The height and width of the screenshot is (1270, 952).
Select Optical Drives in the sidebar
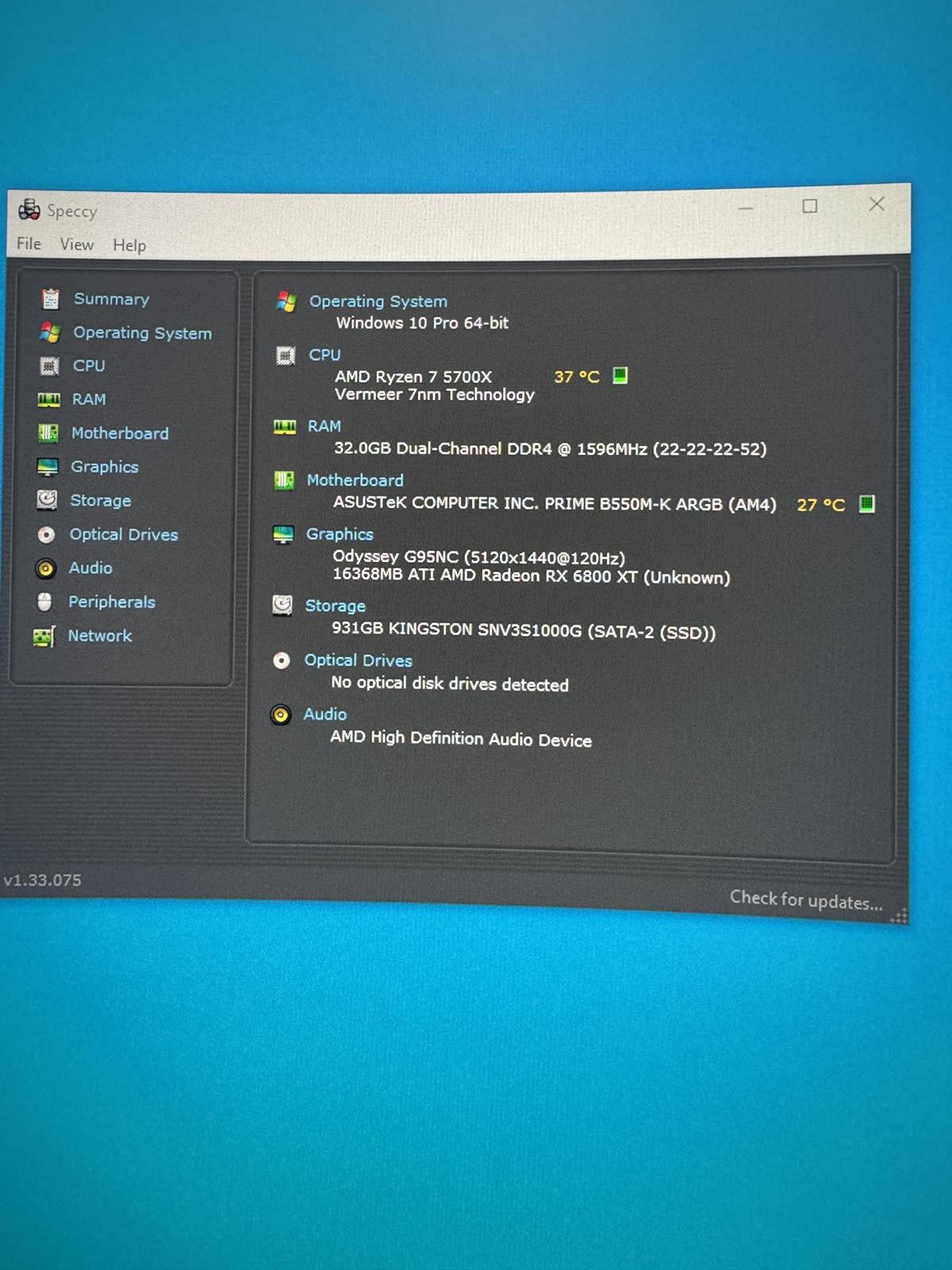pyautogui.click(x=124, y=535)
